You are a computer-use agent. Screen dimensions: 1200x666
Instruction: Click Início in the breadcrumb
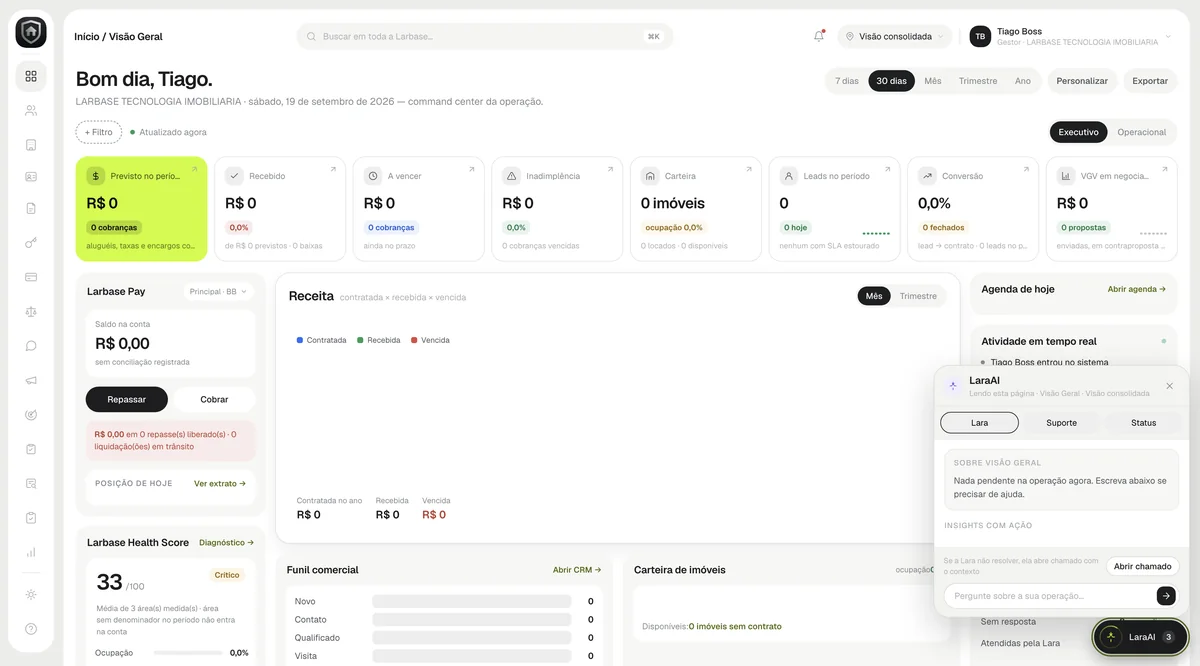86,36
